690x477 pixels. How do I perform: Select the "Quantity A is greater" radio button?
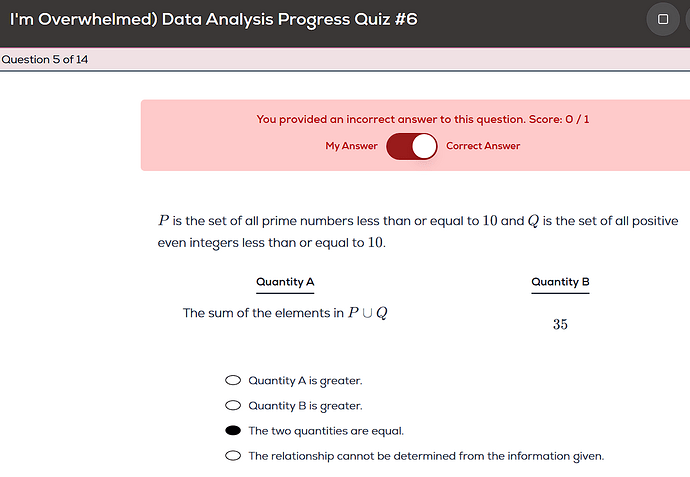click(233, 380)
